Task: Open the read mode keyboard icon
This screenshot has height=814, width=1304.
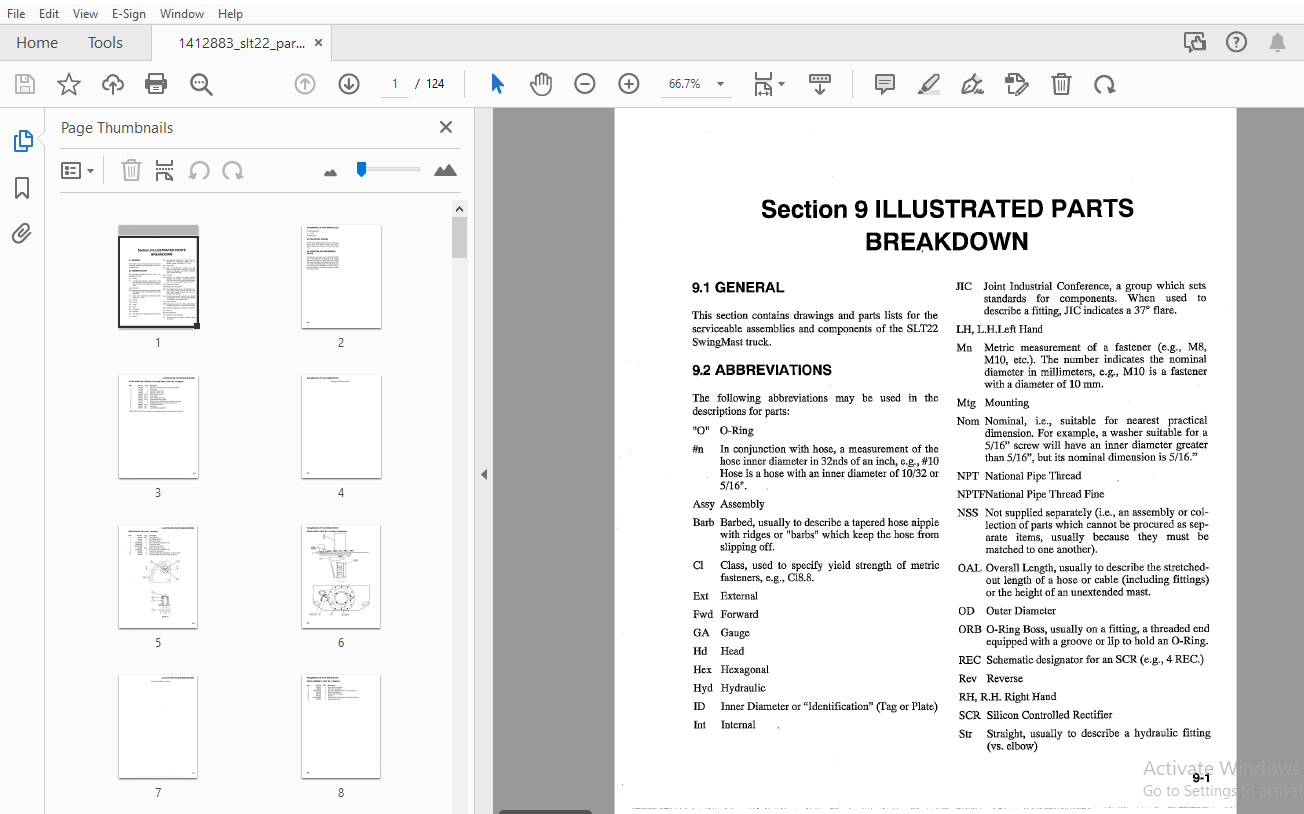Action: [x=820, y=84]
